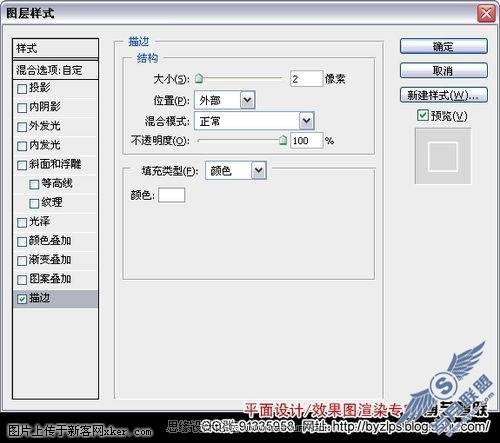
Task: Expand the 混合模式 blend mode dropdown
Action: 306,121
